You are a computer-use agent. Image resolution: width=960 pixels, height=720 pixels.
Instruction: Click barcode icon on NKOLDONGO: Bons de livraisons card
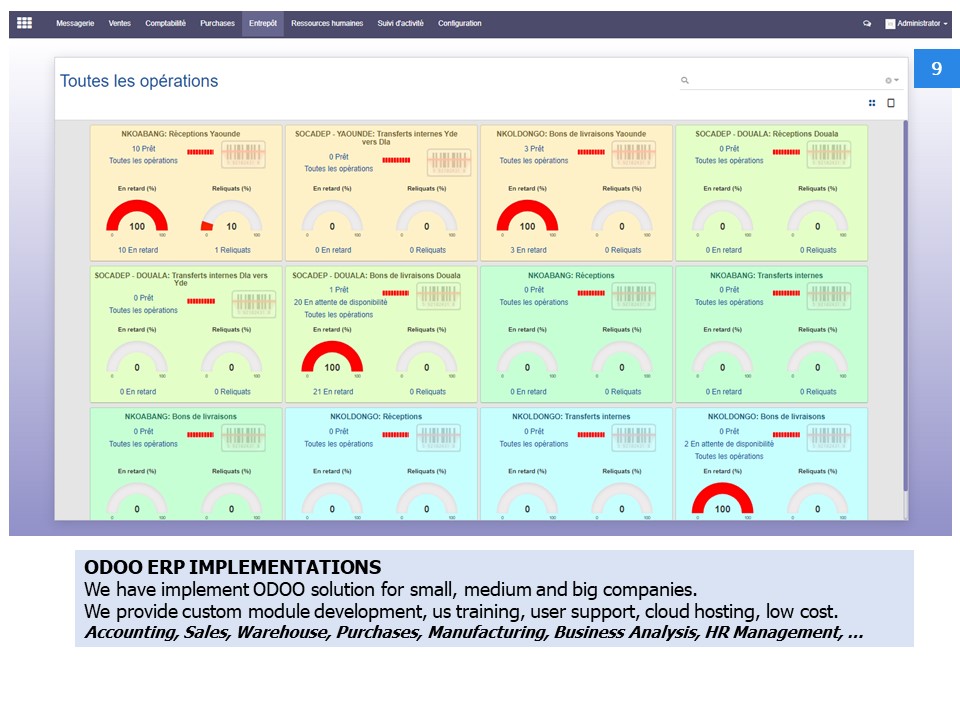click(x=829, y=438)
